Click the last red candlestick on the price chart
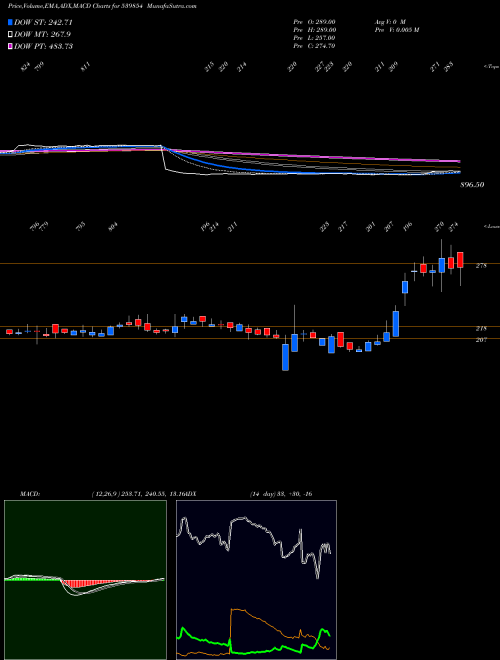500x660 pixels. pos(460,260)
